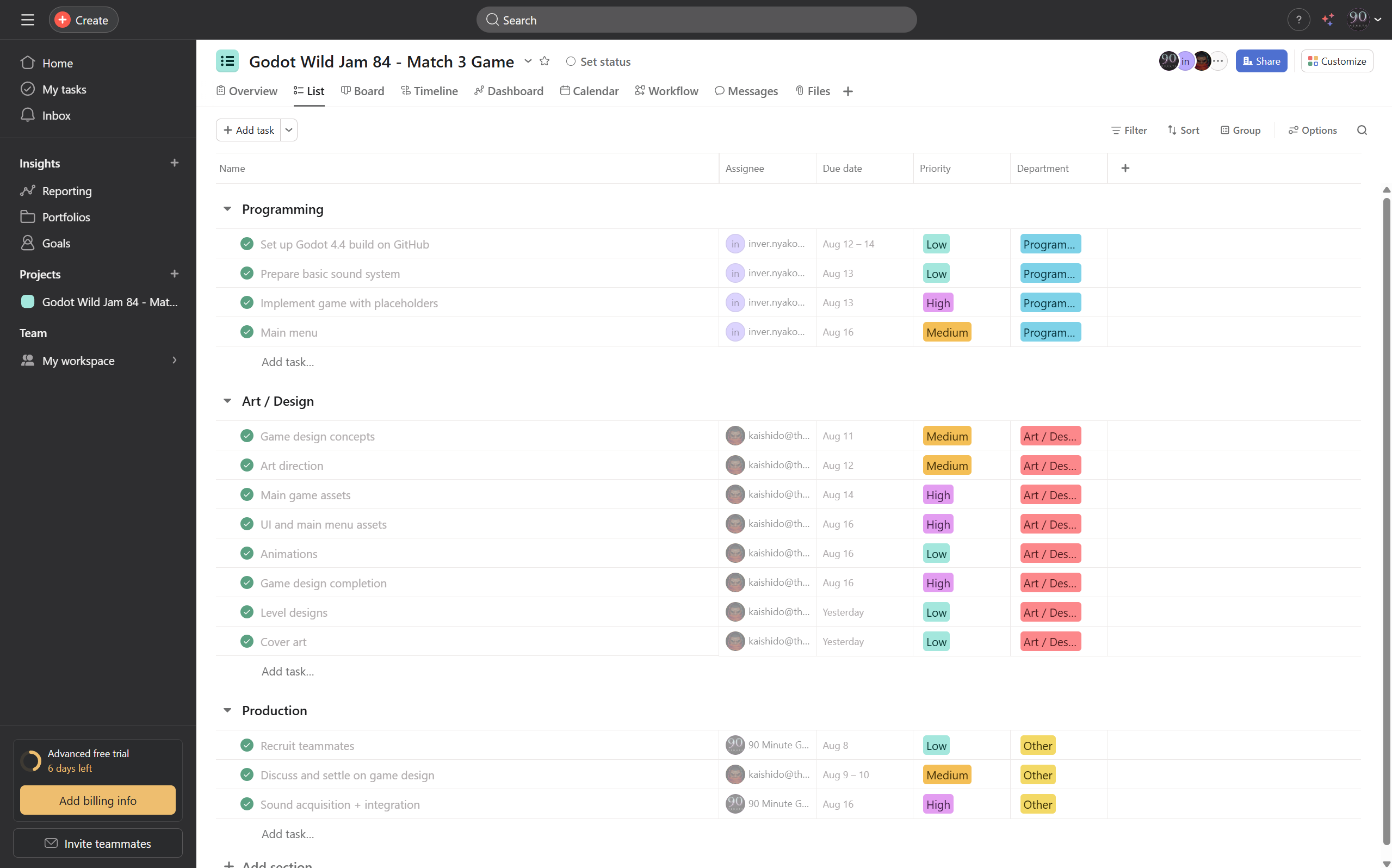Toggle completion of Main menu task
Viewport: 1392px width, 868px height.
coord(247,332)
